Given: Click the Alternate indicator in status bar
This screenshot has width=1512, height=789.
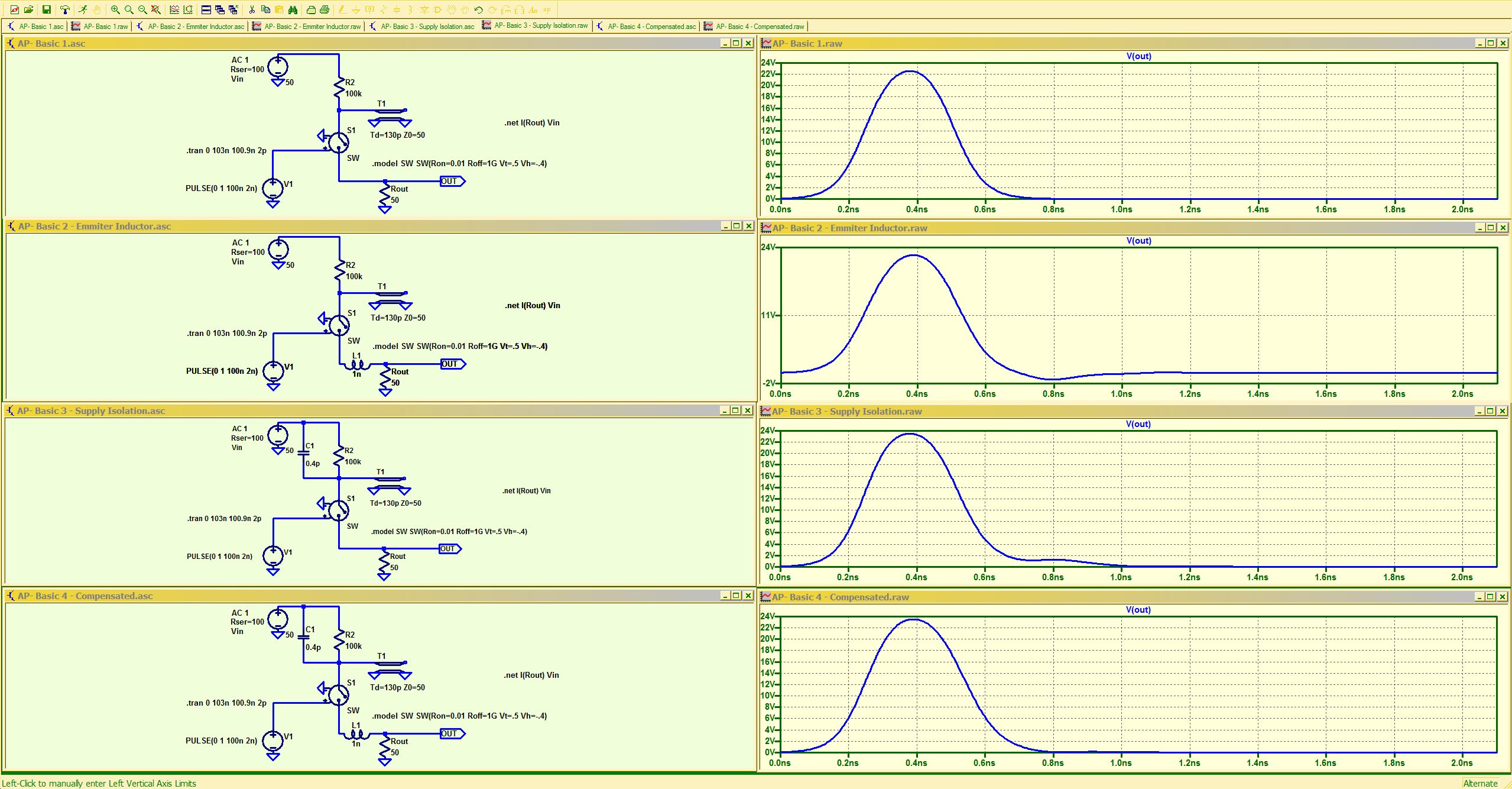Looking at the screenshot, I should pos(1479,783).
